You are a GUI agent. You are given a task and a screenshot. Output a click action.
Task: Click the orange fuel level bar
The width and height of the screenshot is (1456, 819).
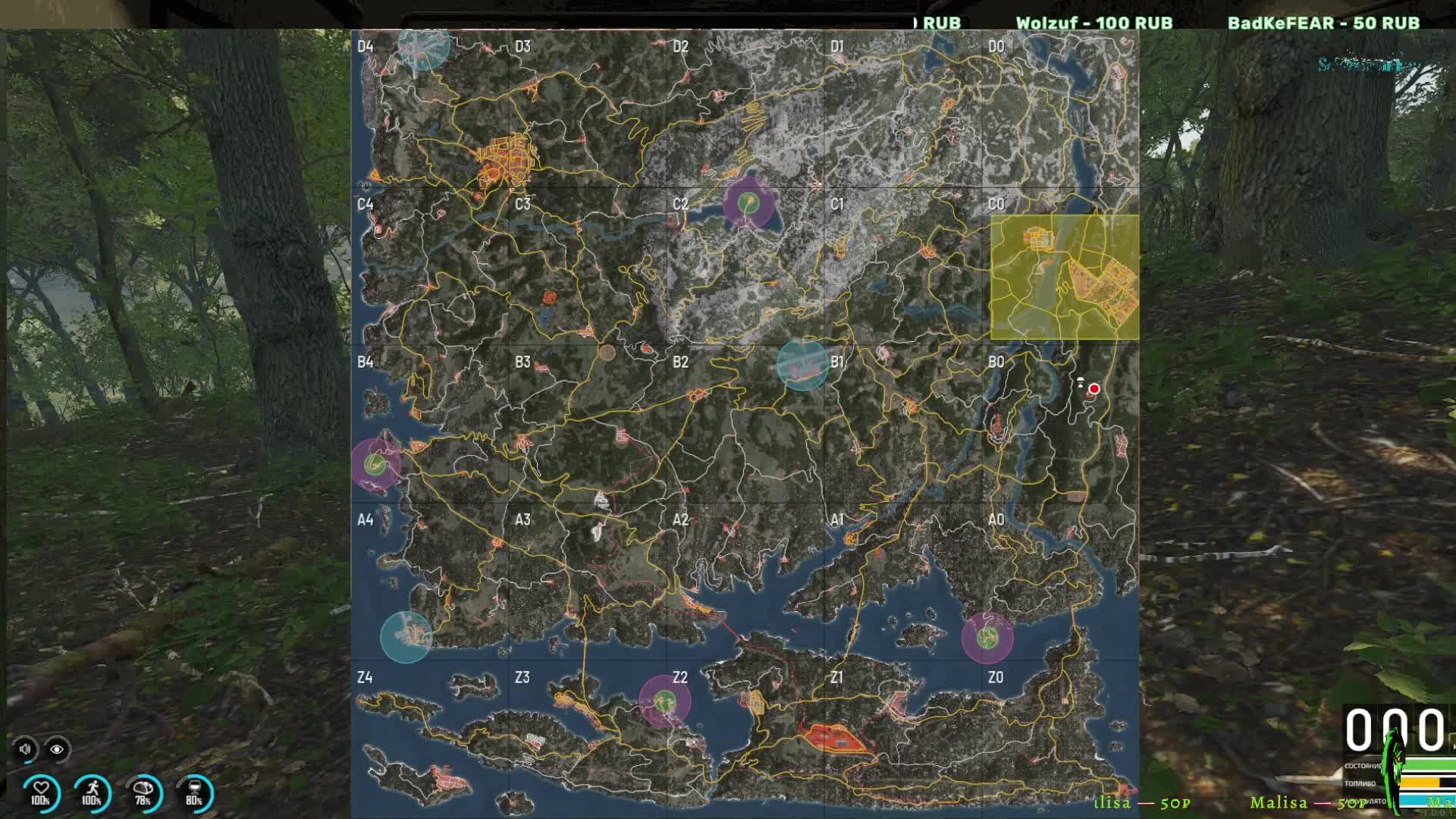pos(1418,783)
